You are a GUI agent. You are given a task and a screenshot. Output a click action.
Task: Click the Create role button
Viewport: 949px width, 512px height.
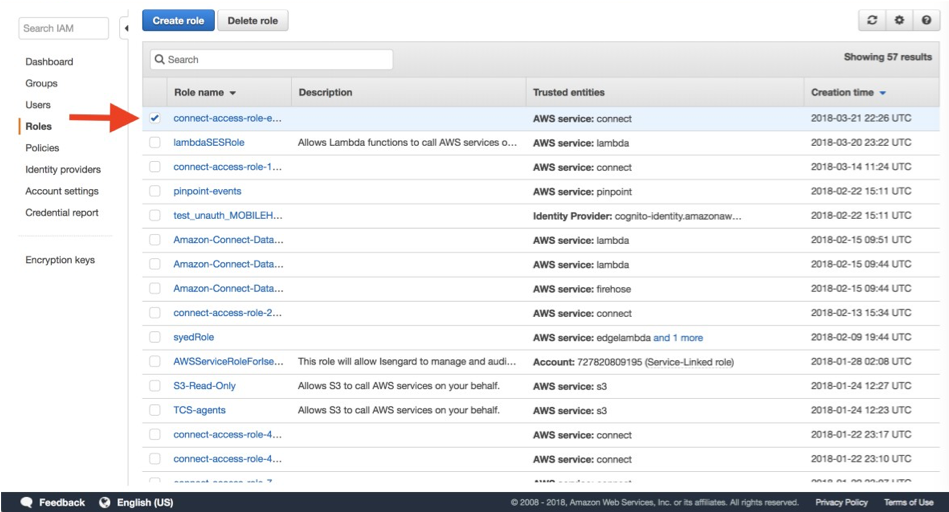179,21
